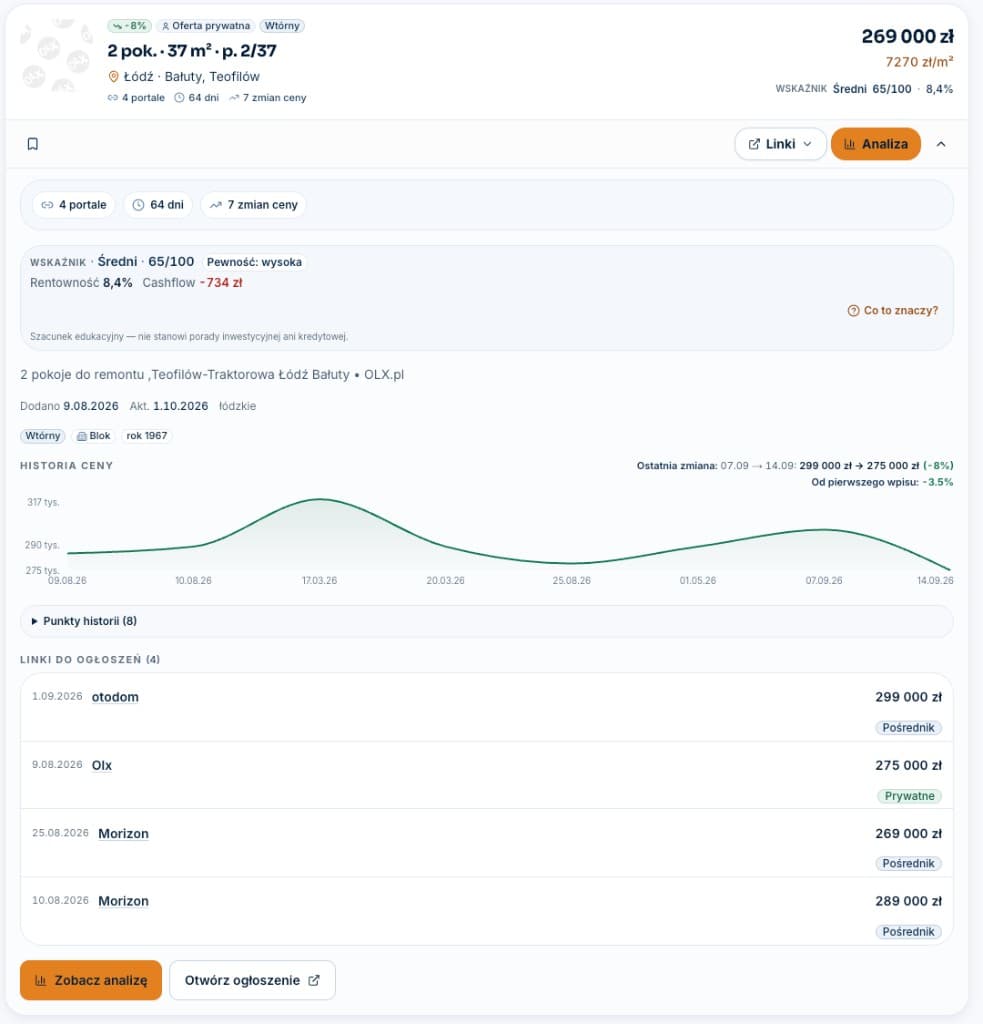
Task: Click the 'Od pierwszego wpisu: -3.5%' text
Action: pyautogui.click(x=882, y=483)
